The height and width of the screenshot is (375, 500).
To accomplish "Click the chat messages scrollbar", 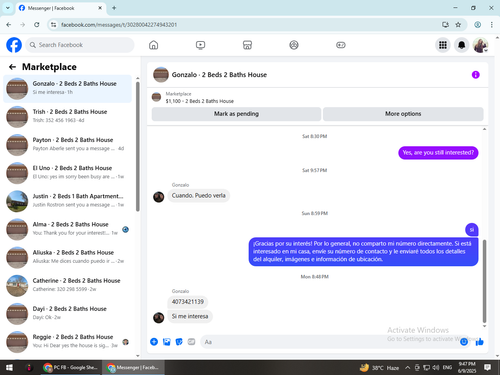I will (x=484, y=281).
